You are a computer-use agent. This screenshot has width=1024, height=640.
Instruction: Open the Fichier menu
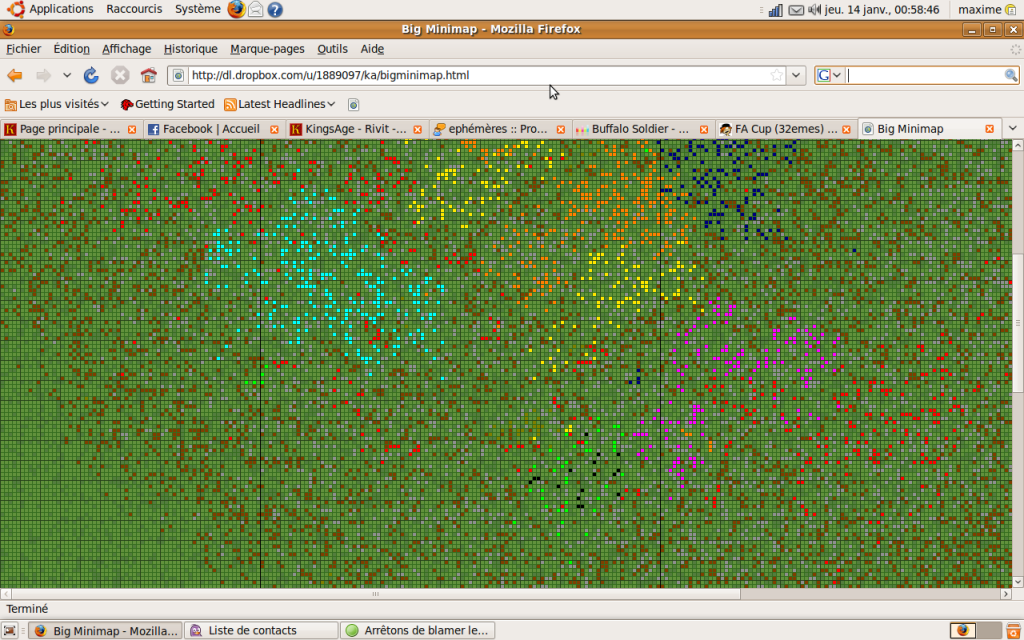(x=24, y=49)
